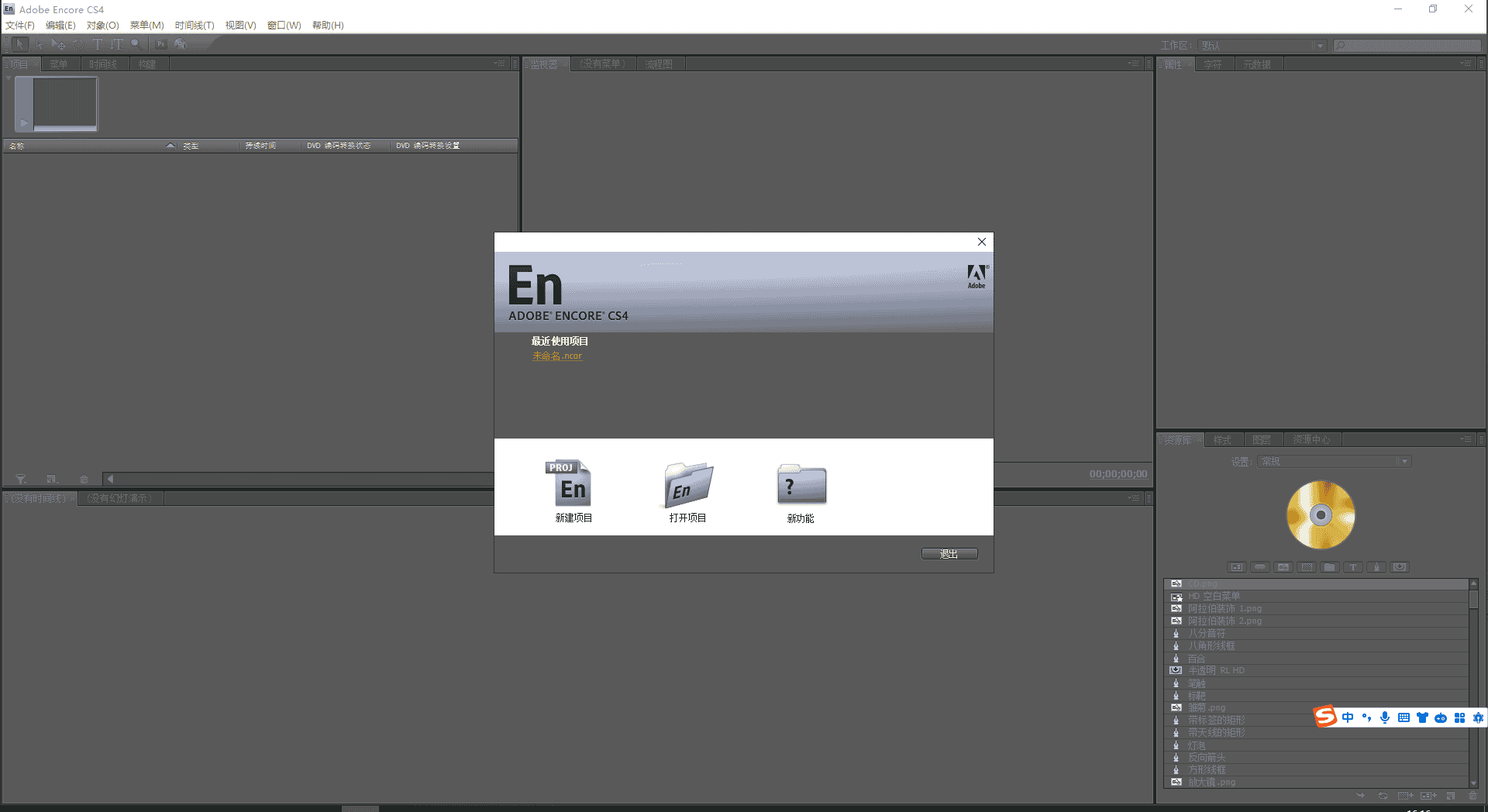Sort by the 名称 column header
This screenshot has width=1488, height=812.
pyautogui.click(x=91, y=146)
